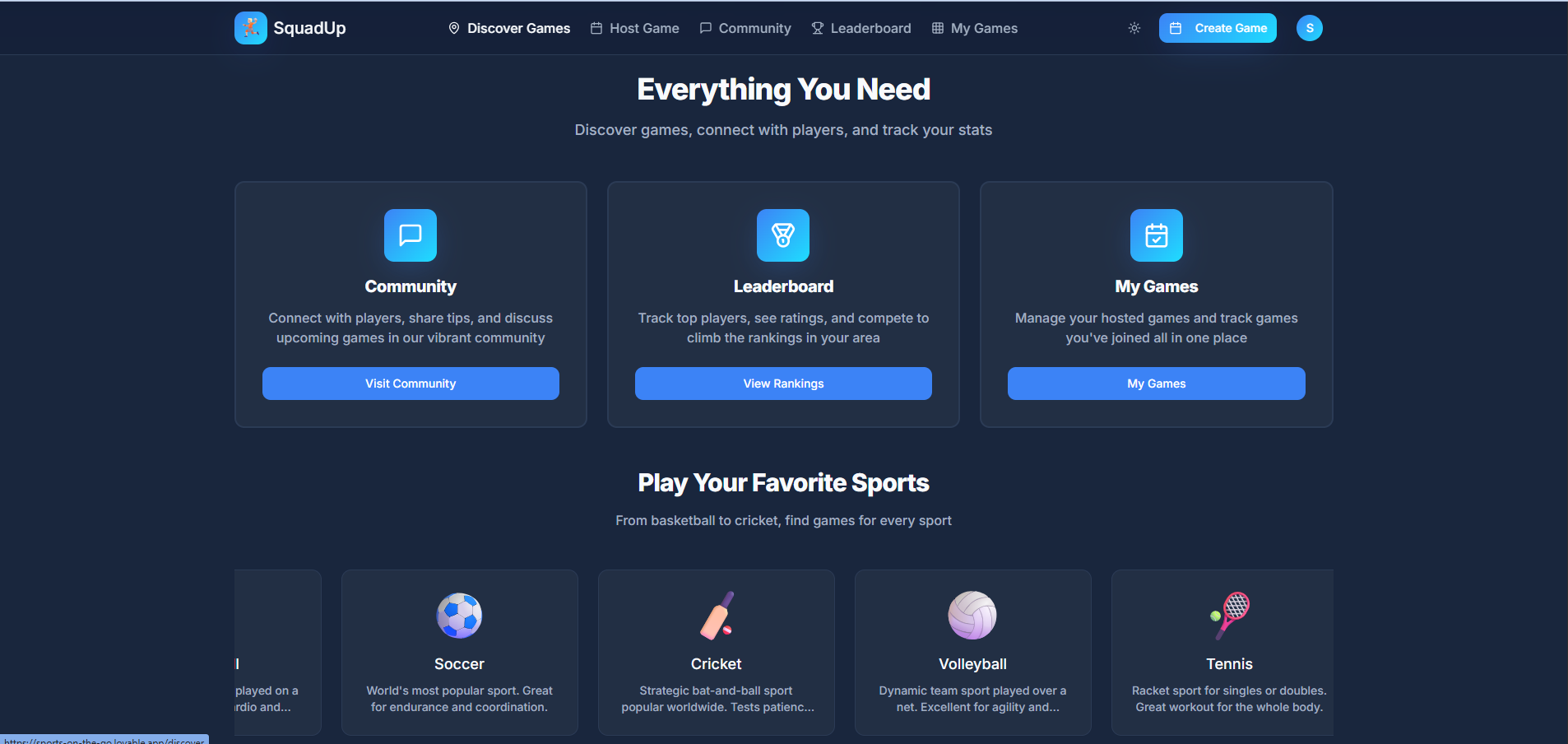Select the Cricket bat icon
Viewport: 1568px width, 744px height.
(717, 616)
